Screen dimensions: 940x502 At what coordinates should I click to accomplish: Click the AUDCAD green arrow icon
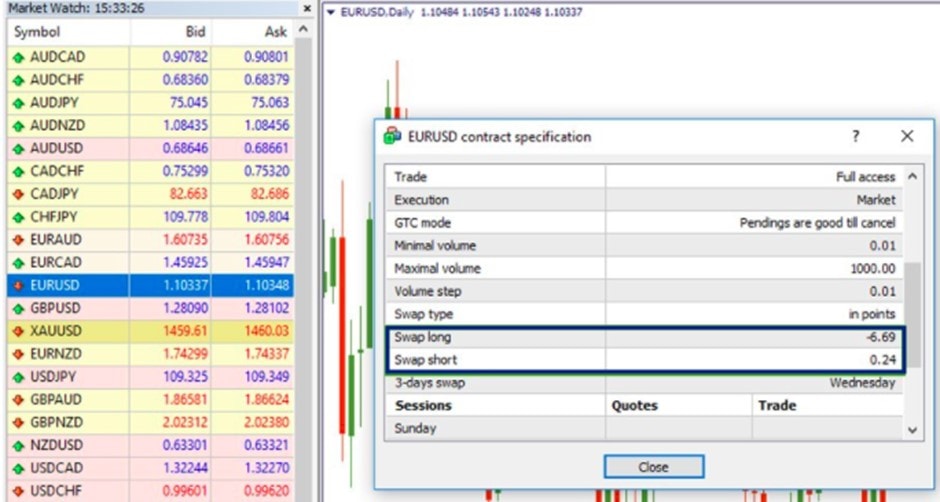click(x=18, y=57)
